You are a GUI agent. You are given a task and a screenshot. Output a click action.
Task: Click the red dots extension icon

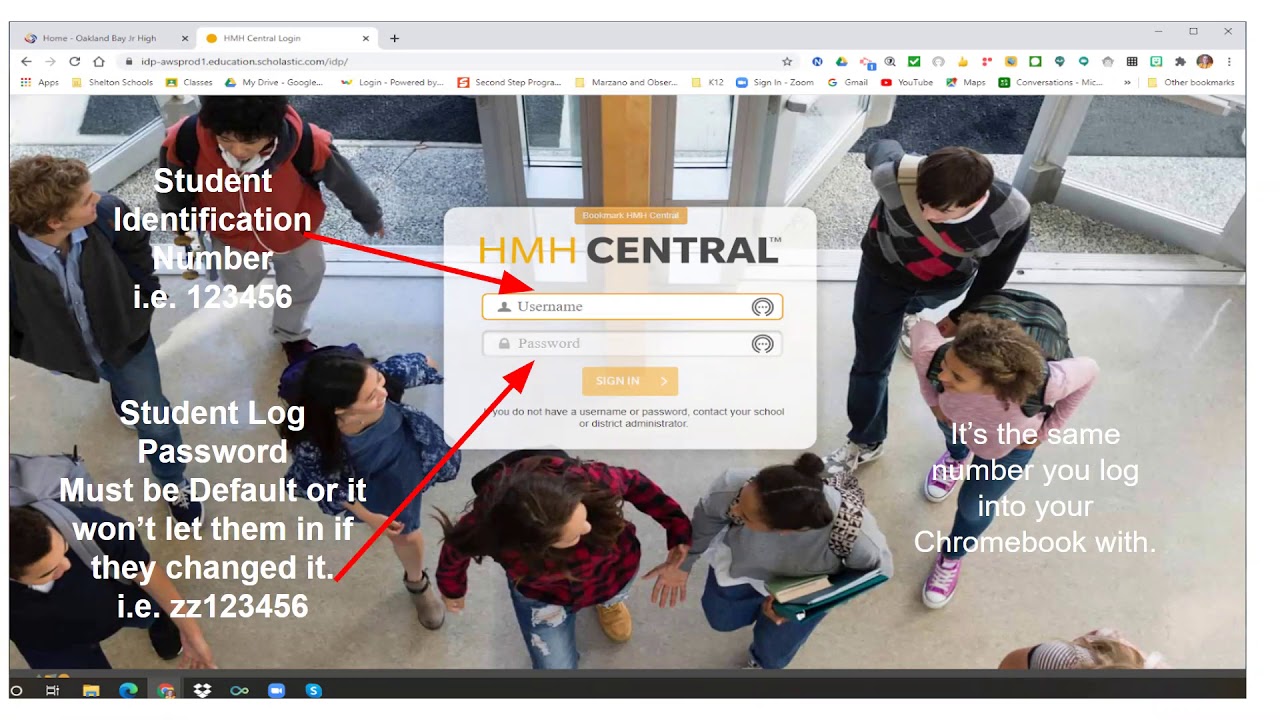987,61
